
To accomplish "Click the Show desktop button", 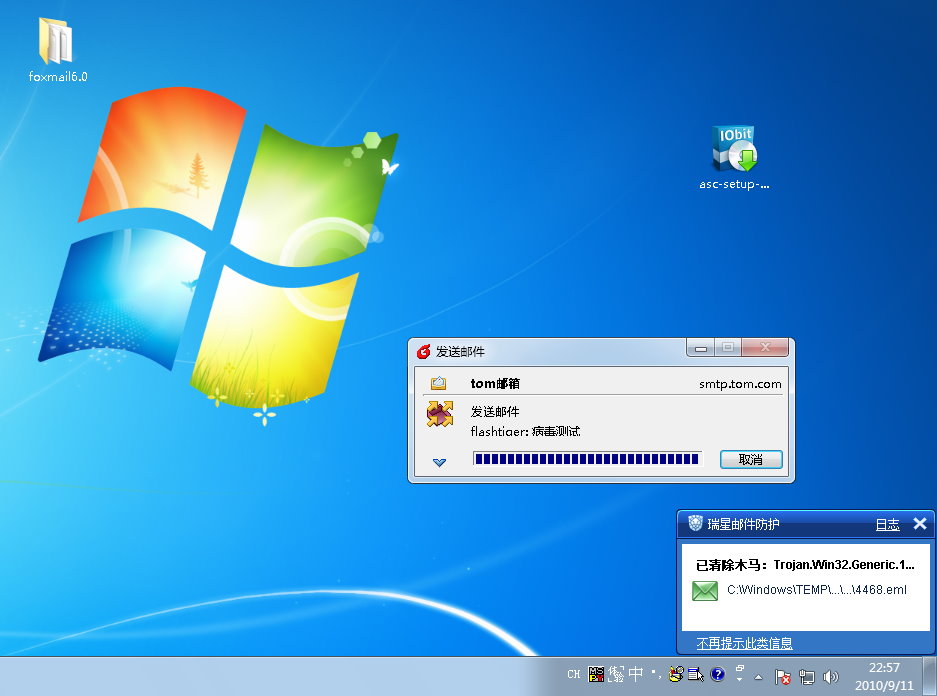I will point(930,676).
